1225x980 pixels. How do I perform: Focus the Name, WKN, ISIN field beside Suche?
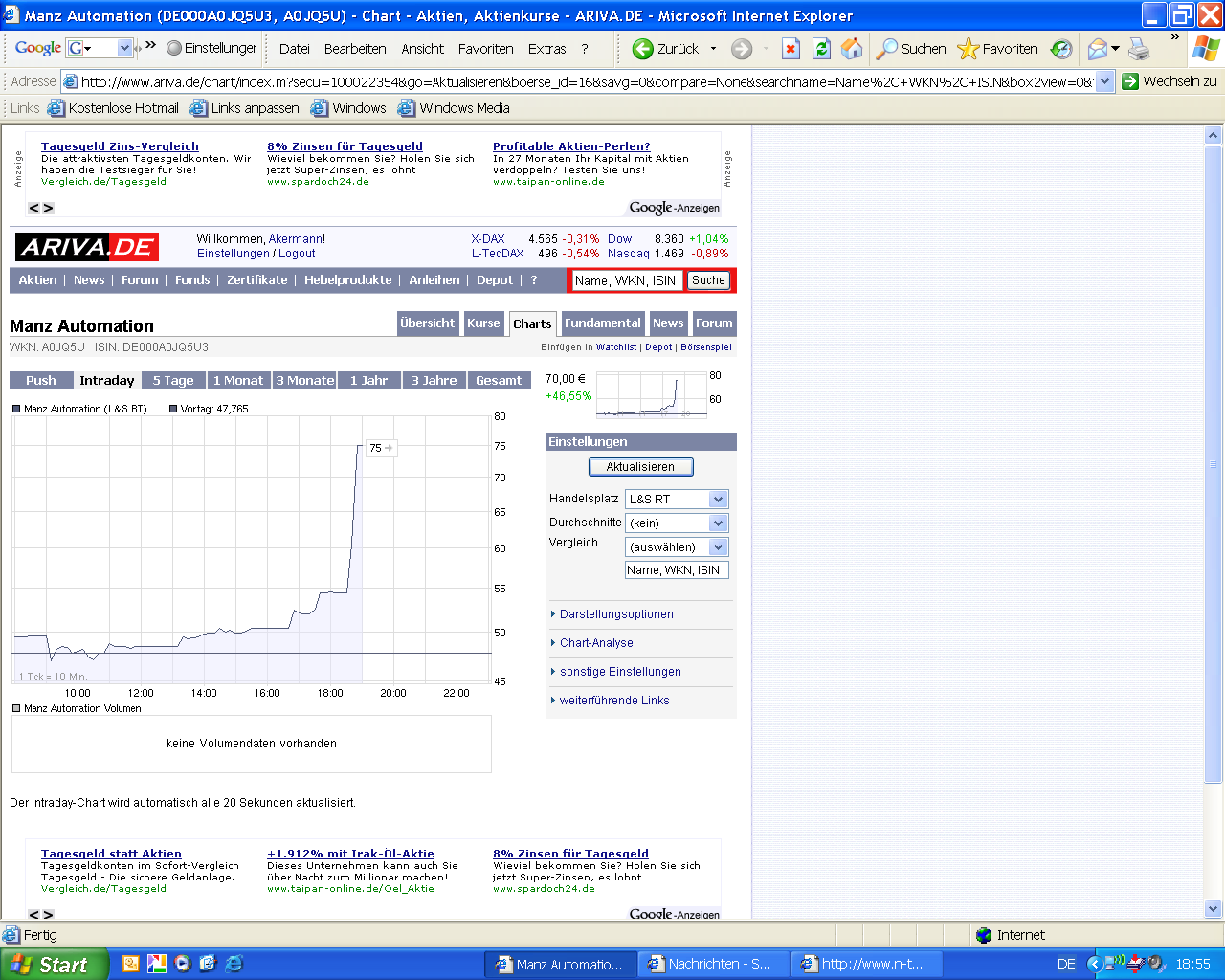tap(626, 280)
